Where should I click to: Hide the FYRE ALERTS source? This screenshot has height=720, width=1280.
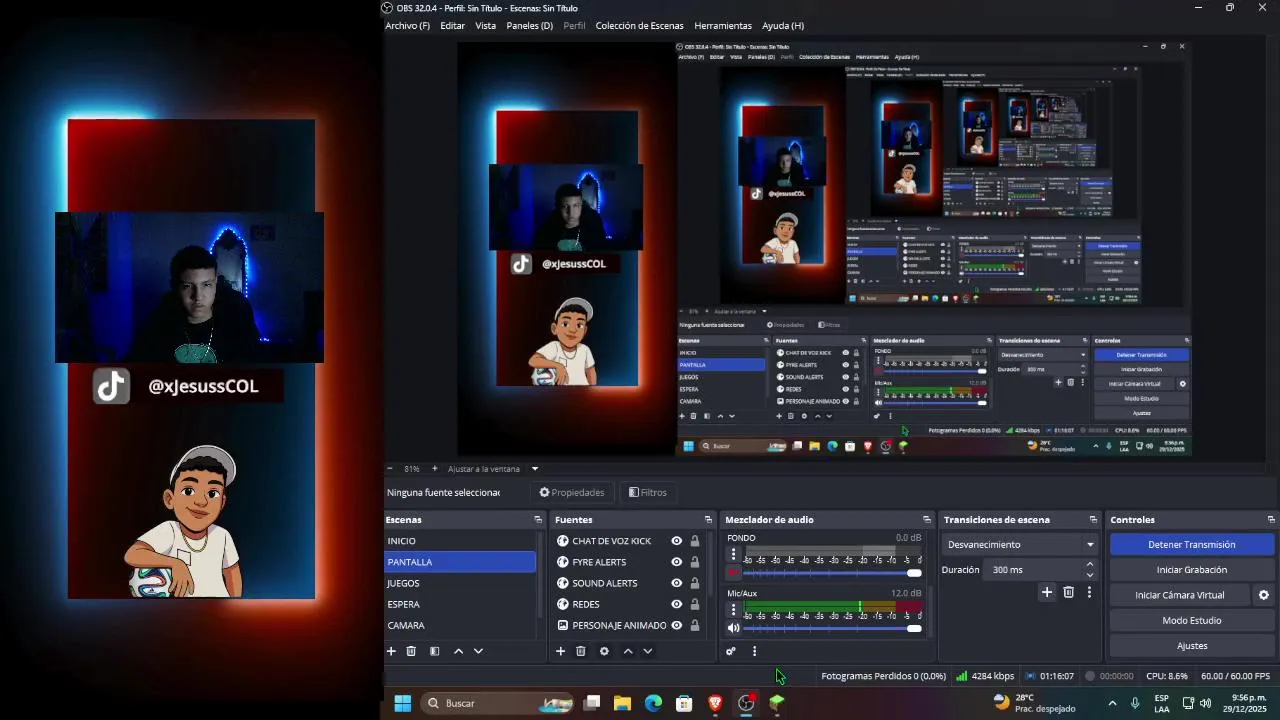pyautogui.click(x=677, y=562)
